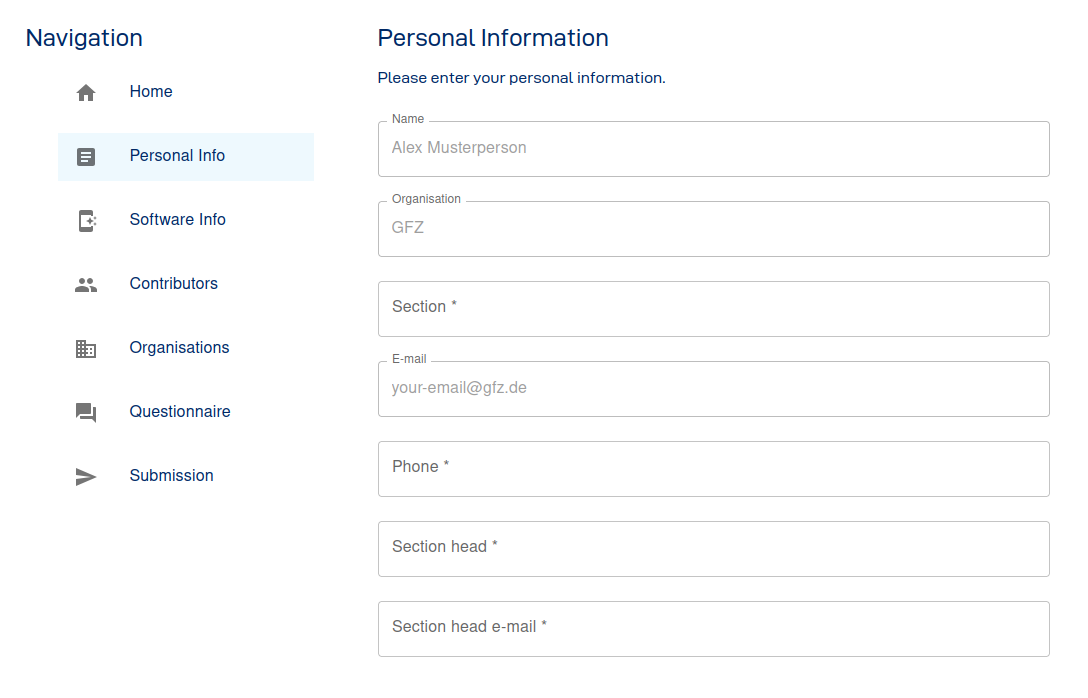Screen dimensions: 1088x698
Task: Focus the Organisation field showing GFZ
Action: [713, 228]
